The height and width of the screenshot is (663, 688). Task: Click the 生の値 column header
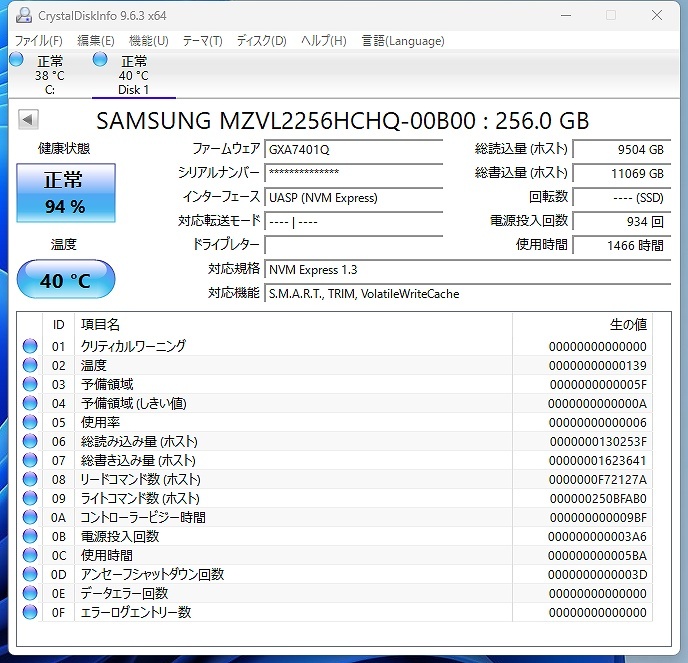click(582, 325)
